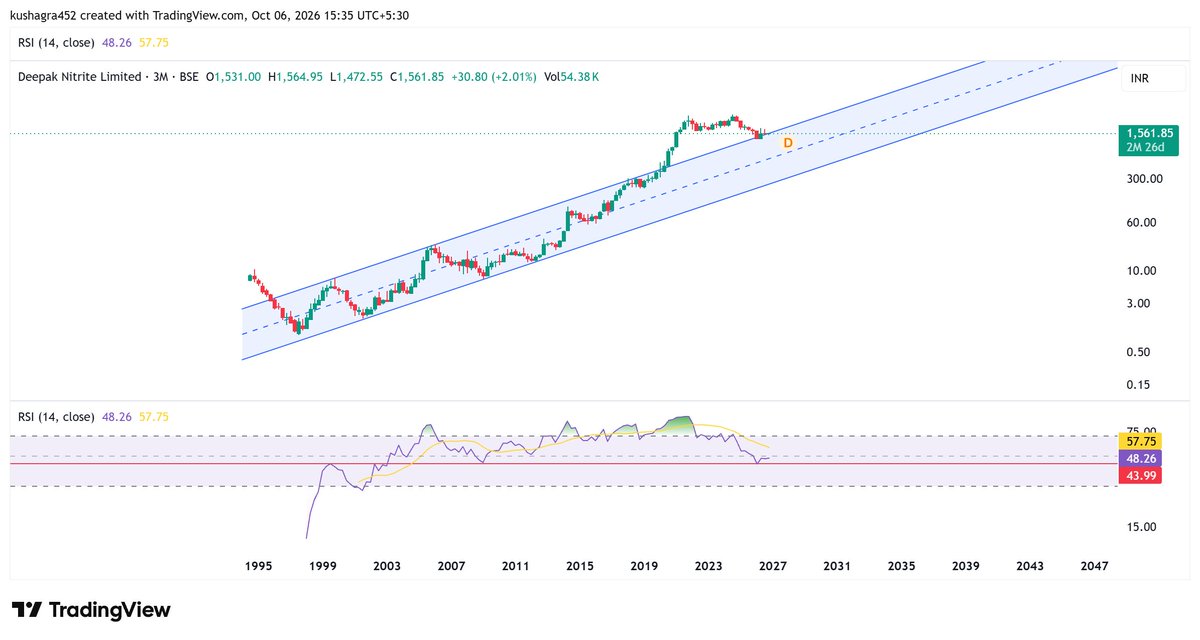Viewport: 1200px width, 640px height.
Task: Click the H1,564.95 high value
Action: pyautogui.click(x=296, y=77)
